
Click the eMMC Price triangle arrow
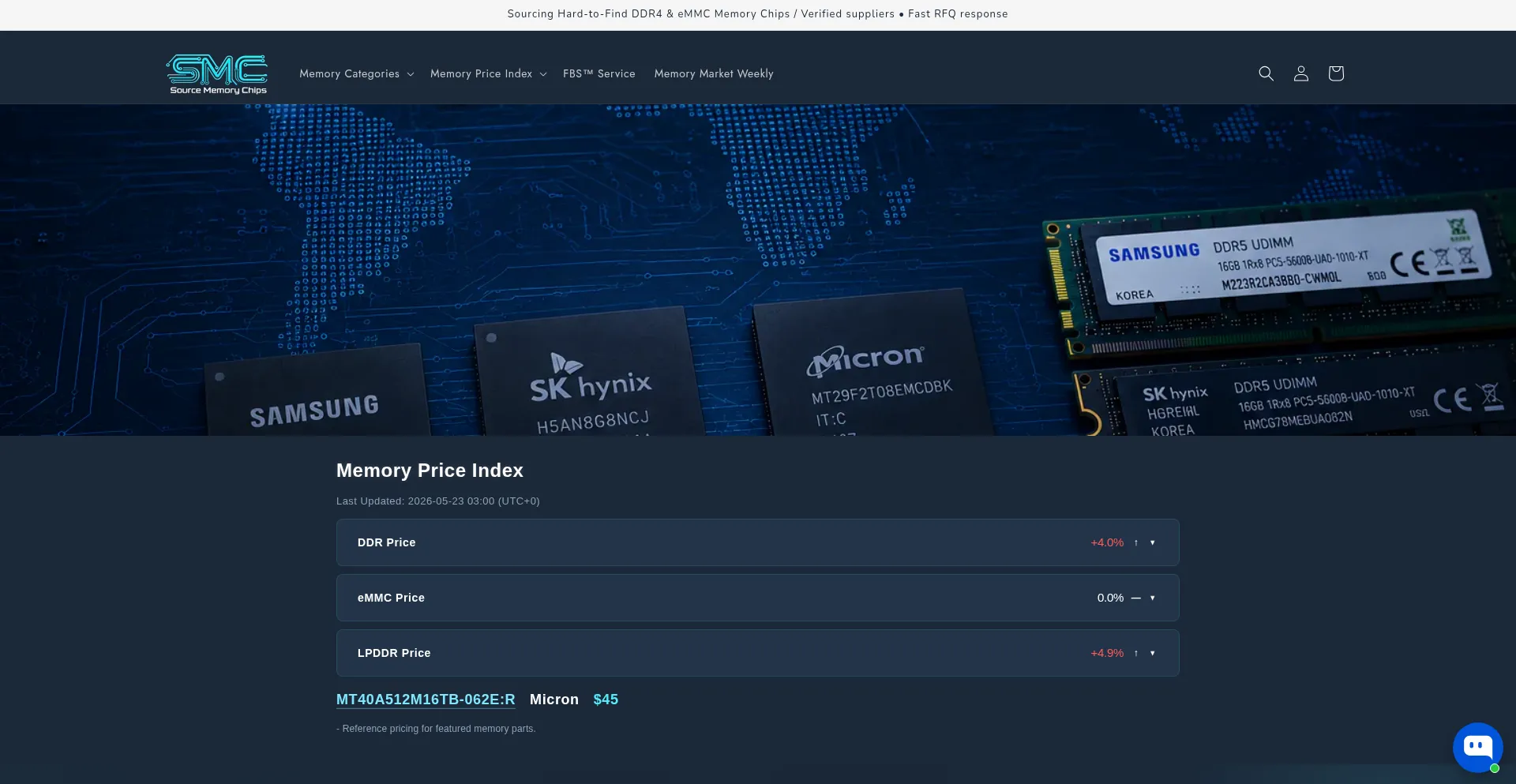point(1153,598)
